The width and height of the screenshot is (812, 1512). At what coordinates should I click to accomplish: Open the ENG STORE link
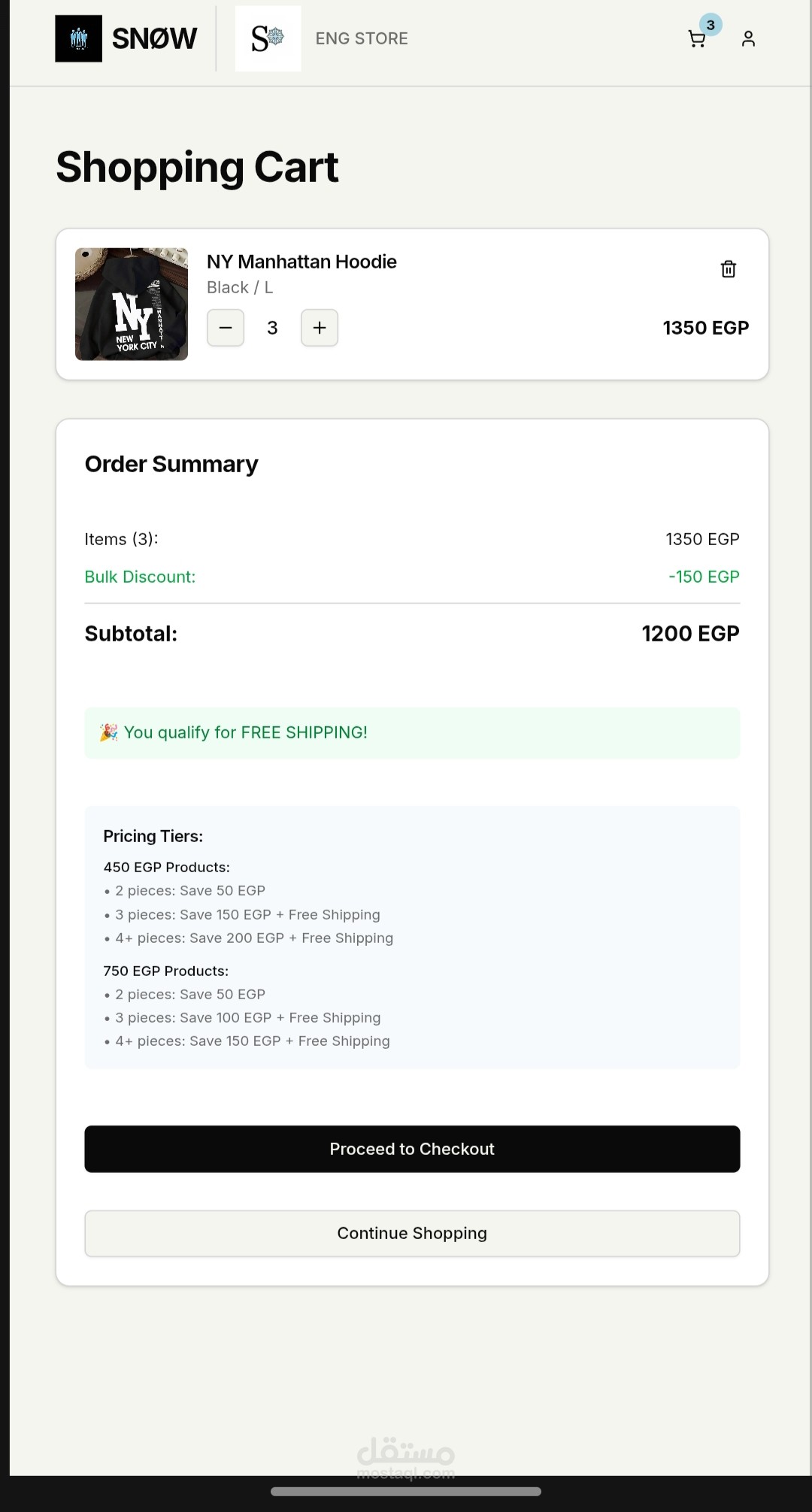362,38
